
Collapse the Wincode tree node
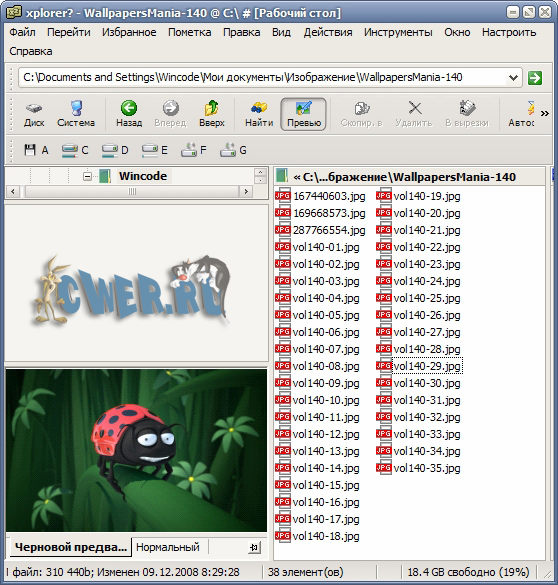click(x=87, y=176)
